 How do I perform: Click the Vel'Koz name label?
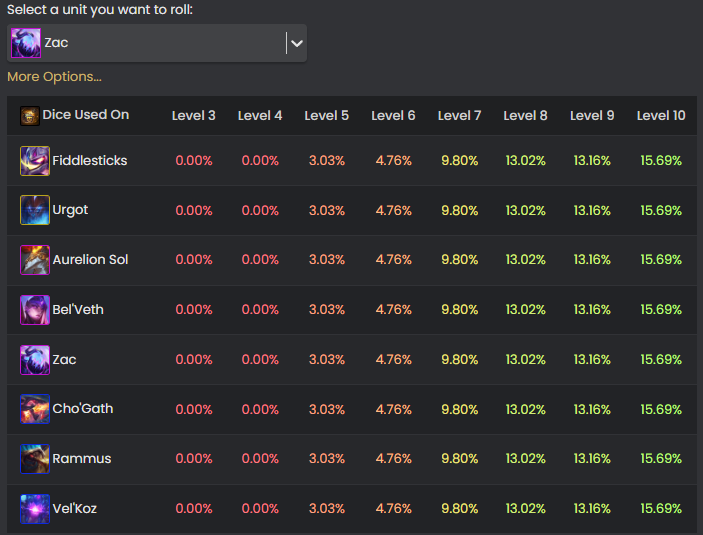coord(75,509)
